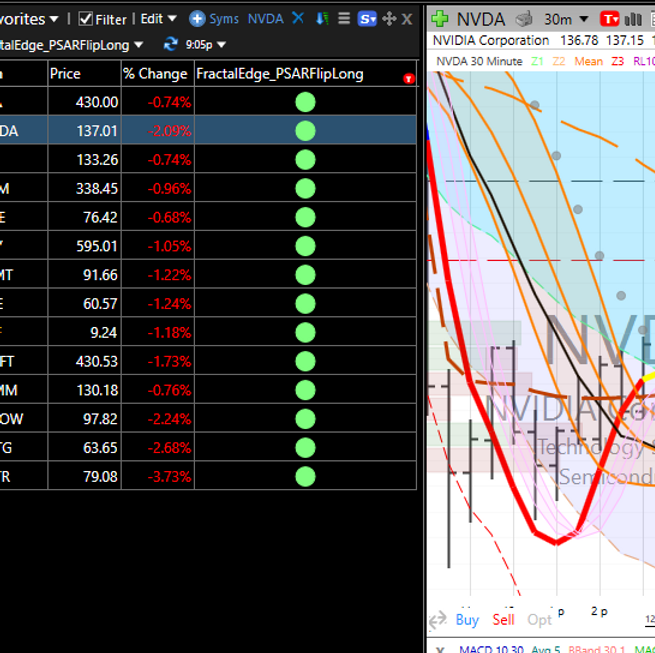Click green indicator dot in 76.42 row
The image size is (655, 653).
305,218
